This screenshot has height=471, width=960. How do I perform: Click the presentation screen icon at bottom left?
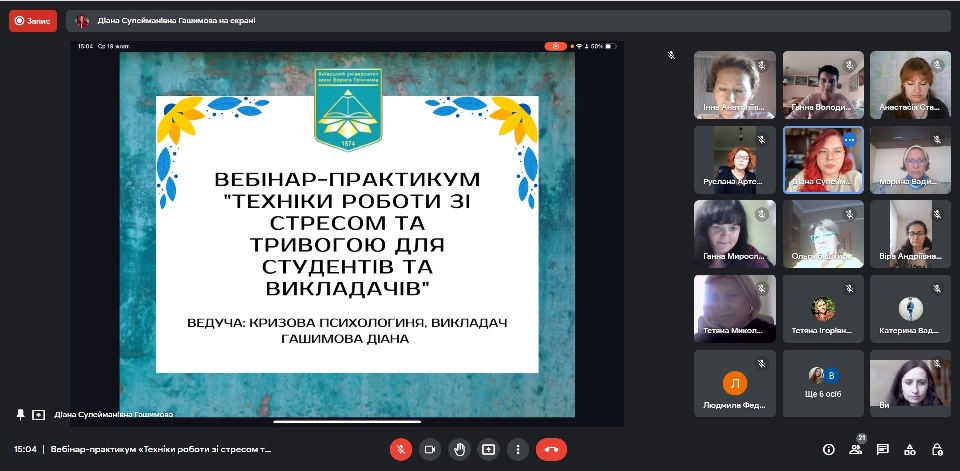coord(39,415)
